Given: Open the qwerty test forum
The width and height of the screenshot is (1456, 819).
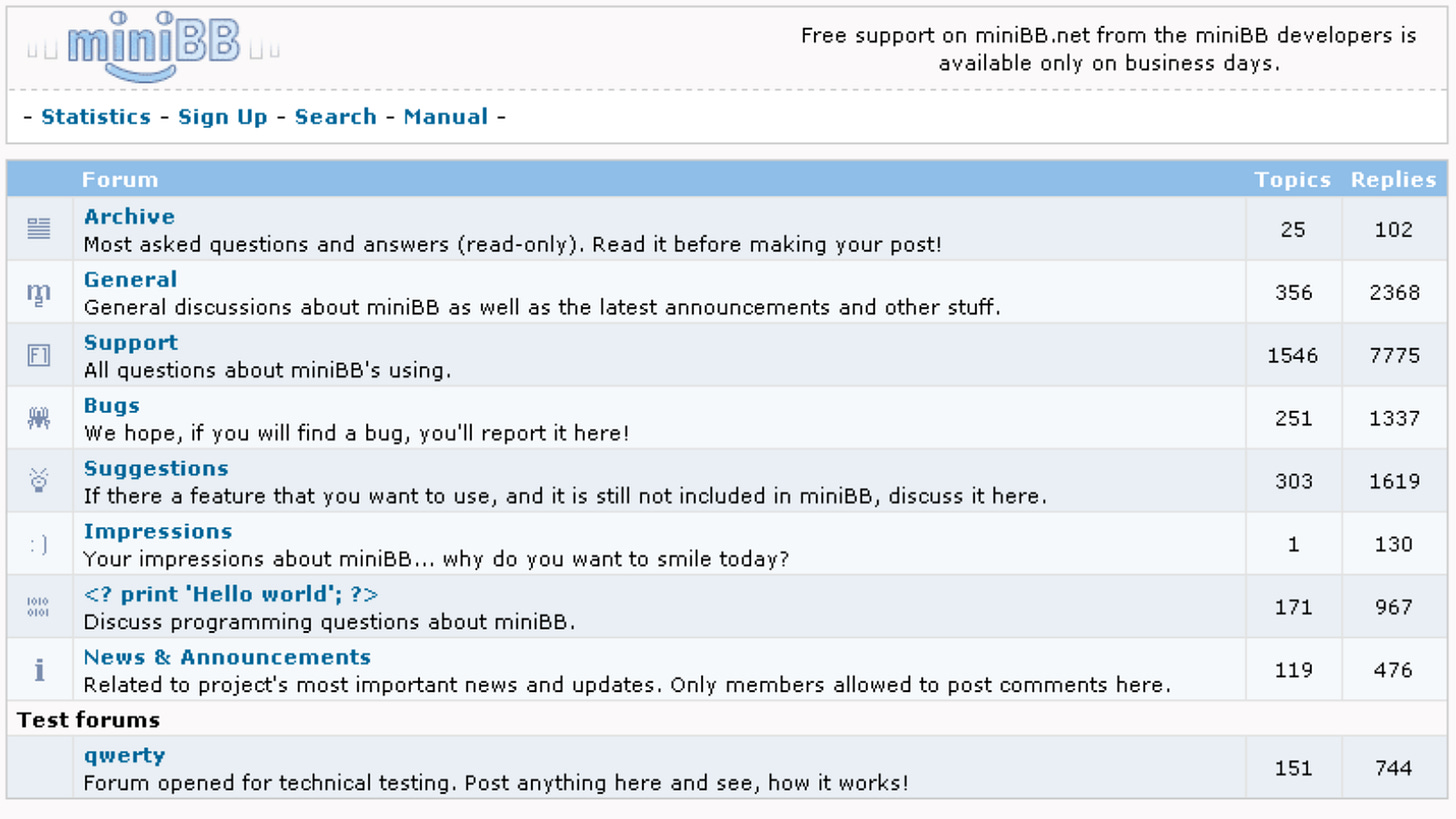Looking at the screenshot, I should click(x=125, y=756).
